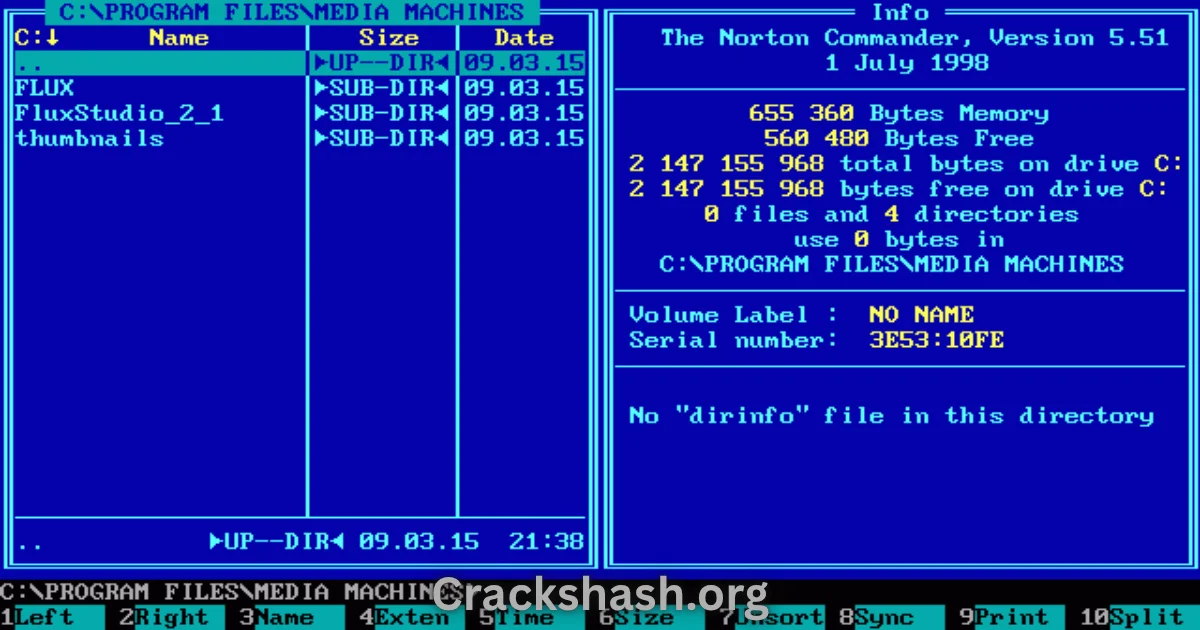Screen dimensions: 1200x630
Task: Choose 7Unsort in the function key bar
Action: (771, 618)
